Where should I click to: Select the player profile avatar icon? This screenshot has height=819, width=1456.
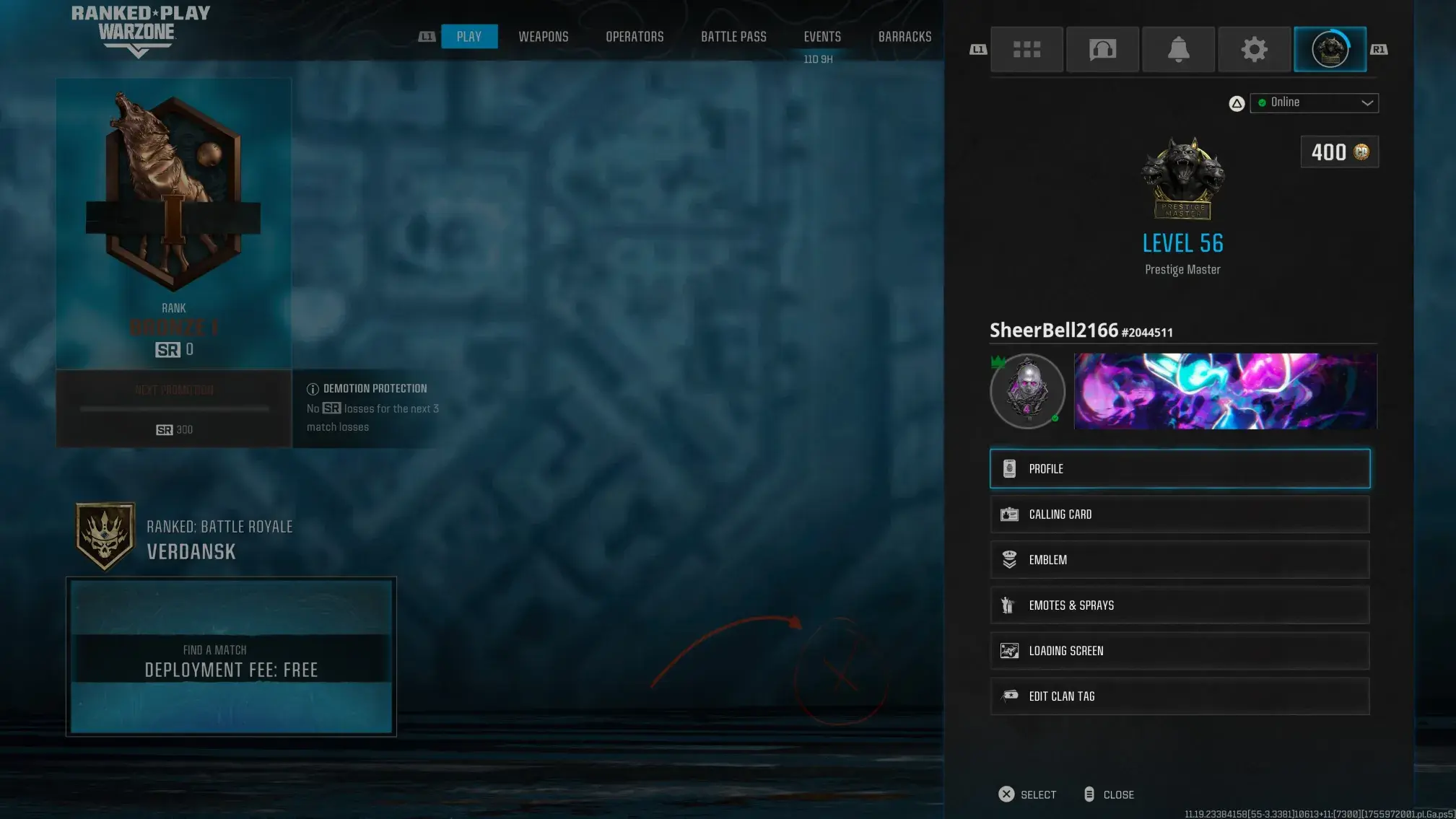(x=1330, y=49)
